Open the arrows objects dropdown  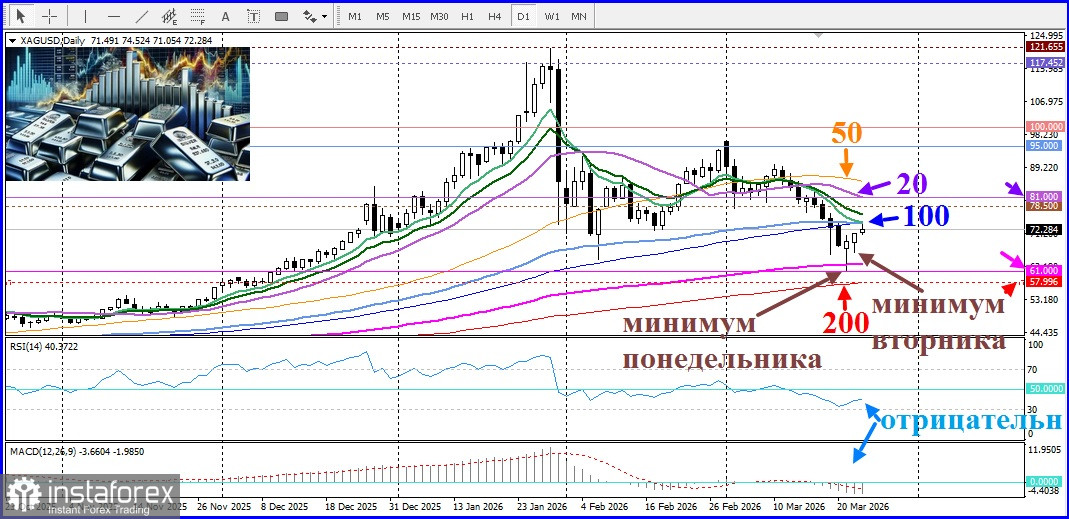[315, 16]
